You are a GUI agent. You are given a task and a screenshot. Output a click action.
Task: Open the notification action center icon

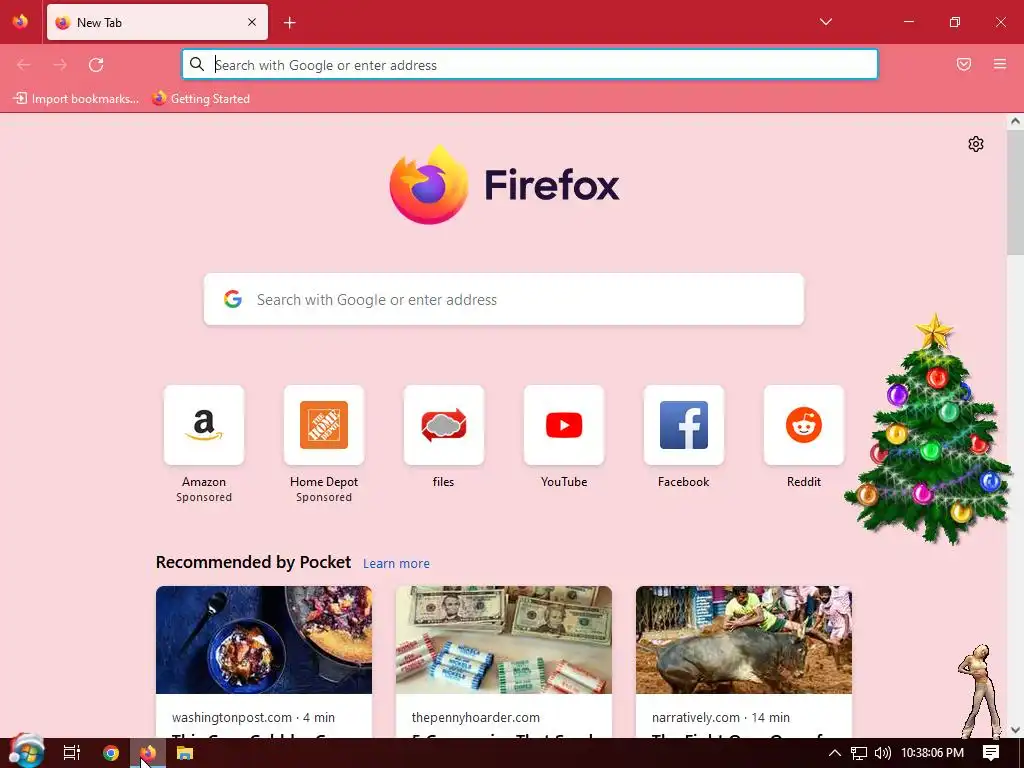(991, 753)
